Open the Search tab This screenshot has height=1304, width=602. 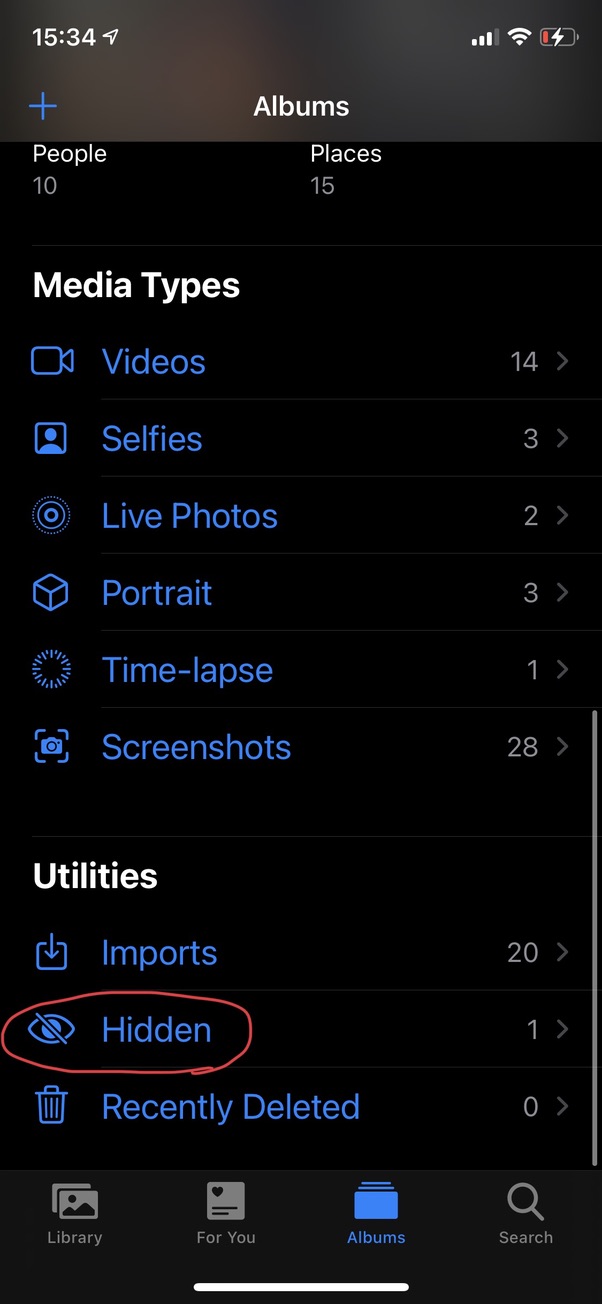tap(526, 1213)
